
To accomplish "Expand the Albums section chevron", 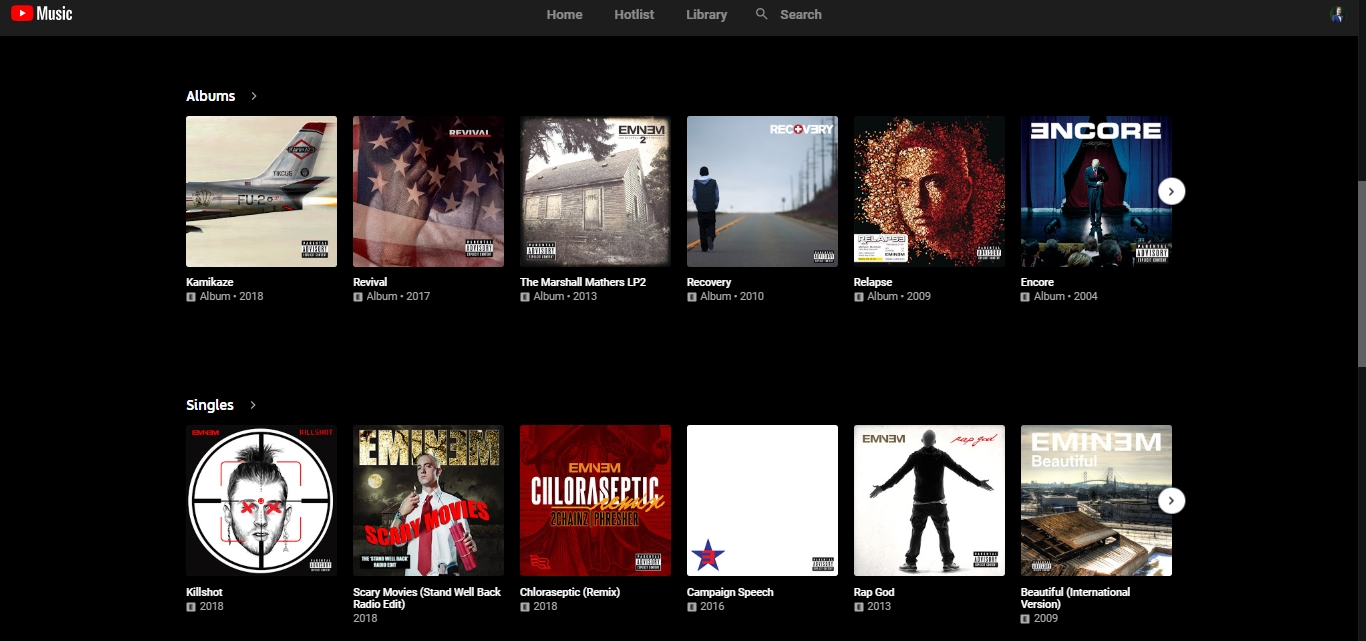I will tap(254, 96).
